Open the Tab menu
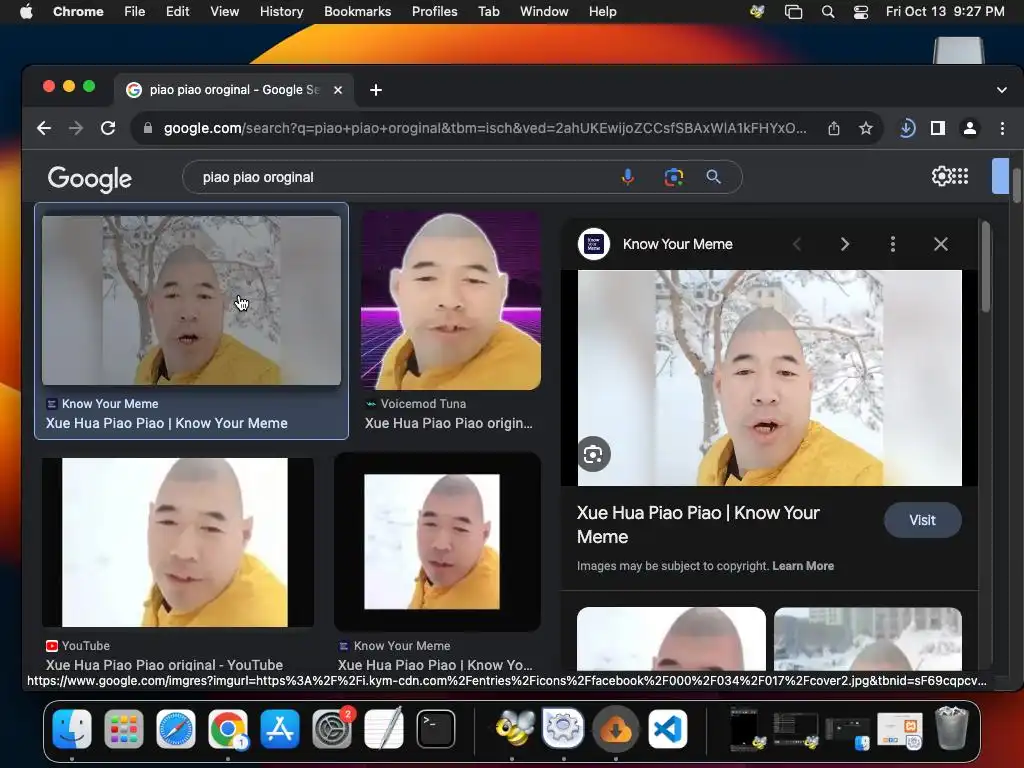 point(488,12)
